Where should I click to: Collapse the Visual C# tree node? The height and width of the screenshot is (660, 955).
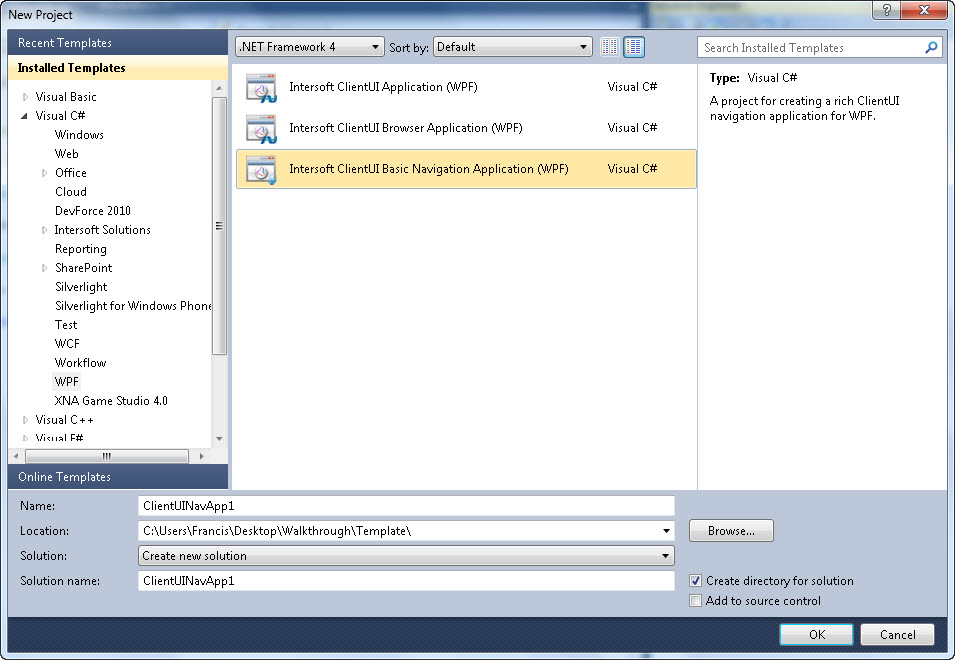25,116
